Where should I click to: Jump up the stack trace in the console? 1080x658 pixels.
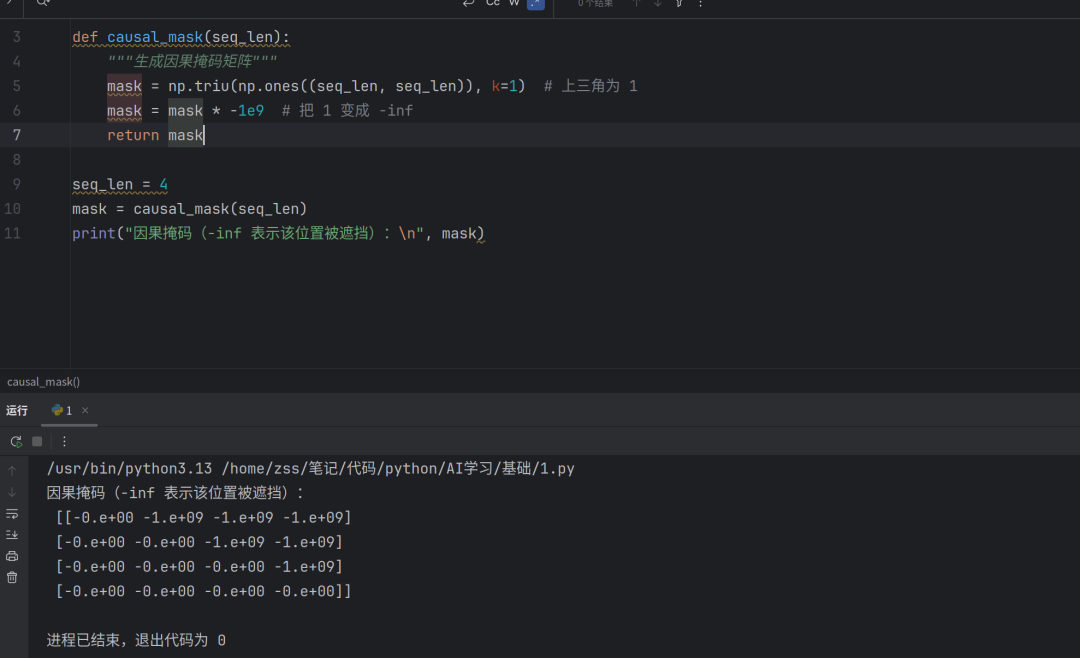(12, 471)
